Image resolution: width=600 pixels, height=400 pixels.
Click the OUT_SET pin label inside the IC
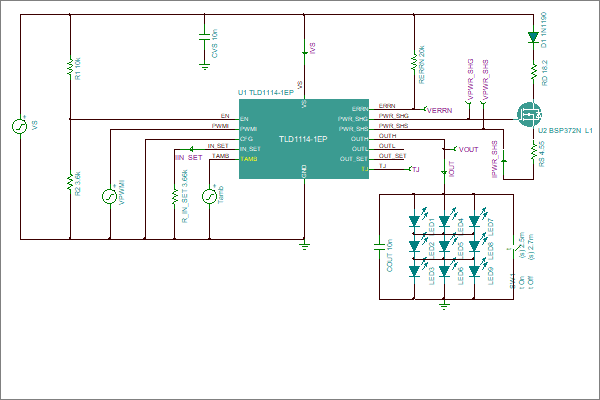(354, 159)
